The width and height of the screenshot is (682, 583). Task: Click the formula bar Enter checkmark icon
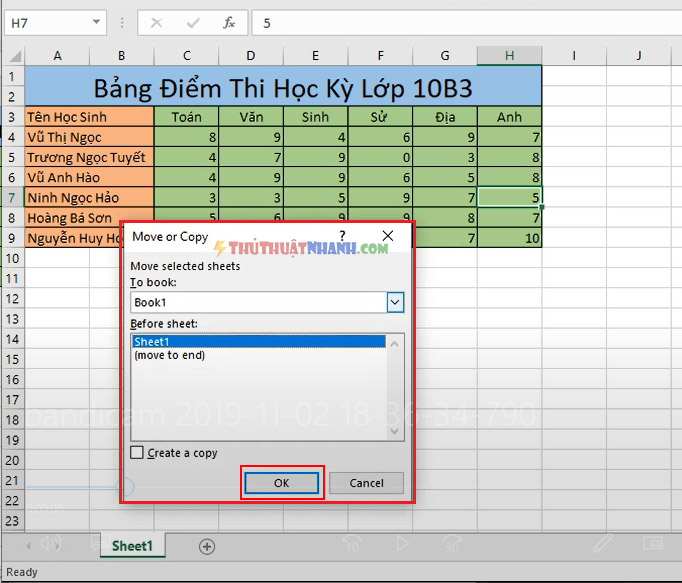coord(193,23)
